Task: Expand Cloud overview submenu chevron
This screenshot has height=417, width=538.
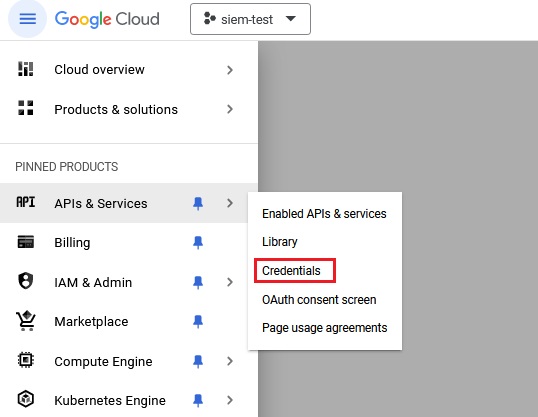Action: click(x=230, y=70)
